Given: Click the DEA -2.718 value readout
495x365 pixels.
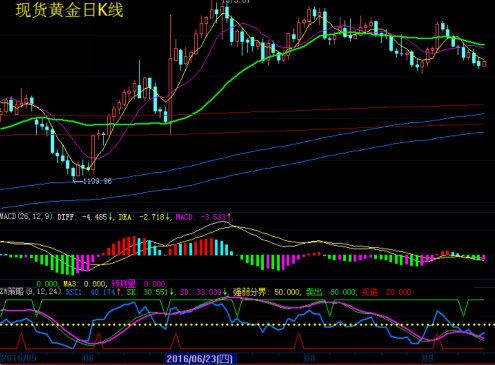Looking at the screenshot, I should click(144, 217).
